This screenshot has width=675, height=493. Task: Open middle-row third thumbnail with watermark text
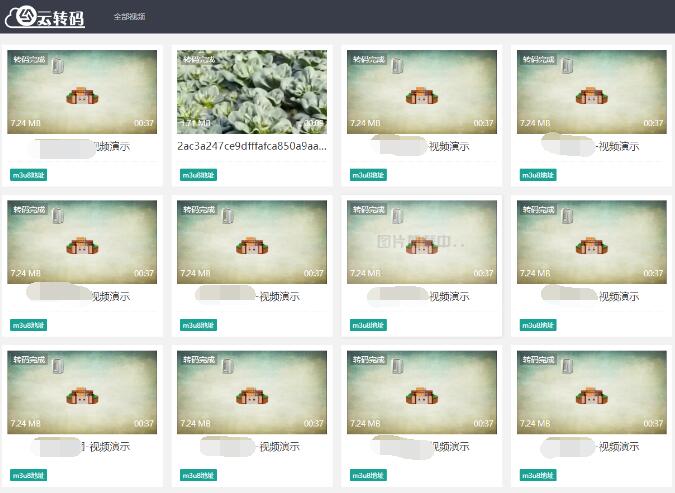click(421, 241)
